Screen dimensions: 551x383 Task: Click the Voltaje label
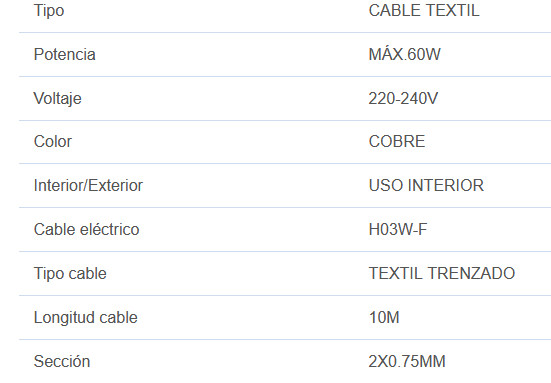click(x=58, y=98)
